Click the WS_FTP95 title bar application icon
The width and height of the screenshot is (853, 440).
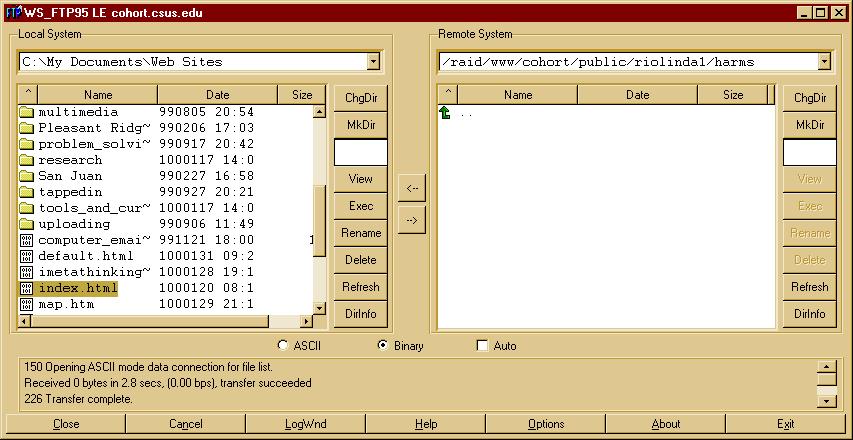pos(13,13)
